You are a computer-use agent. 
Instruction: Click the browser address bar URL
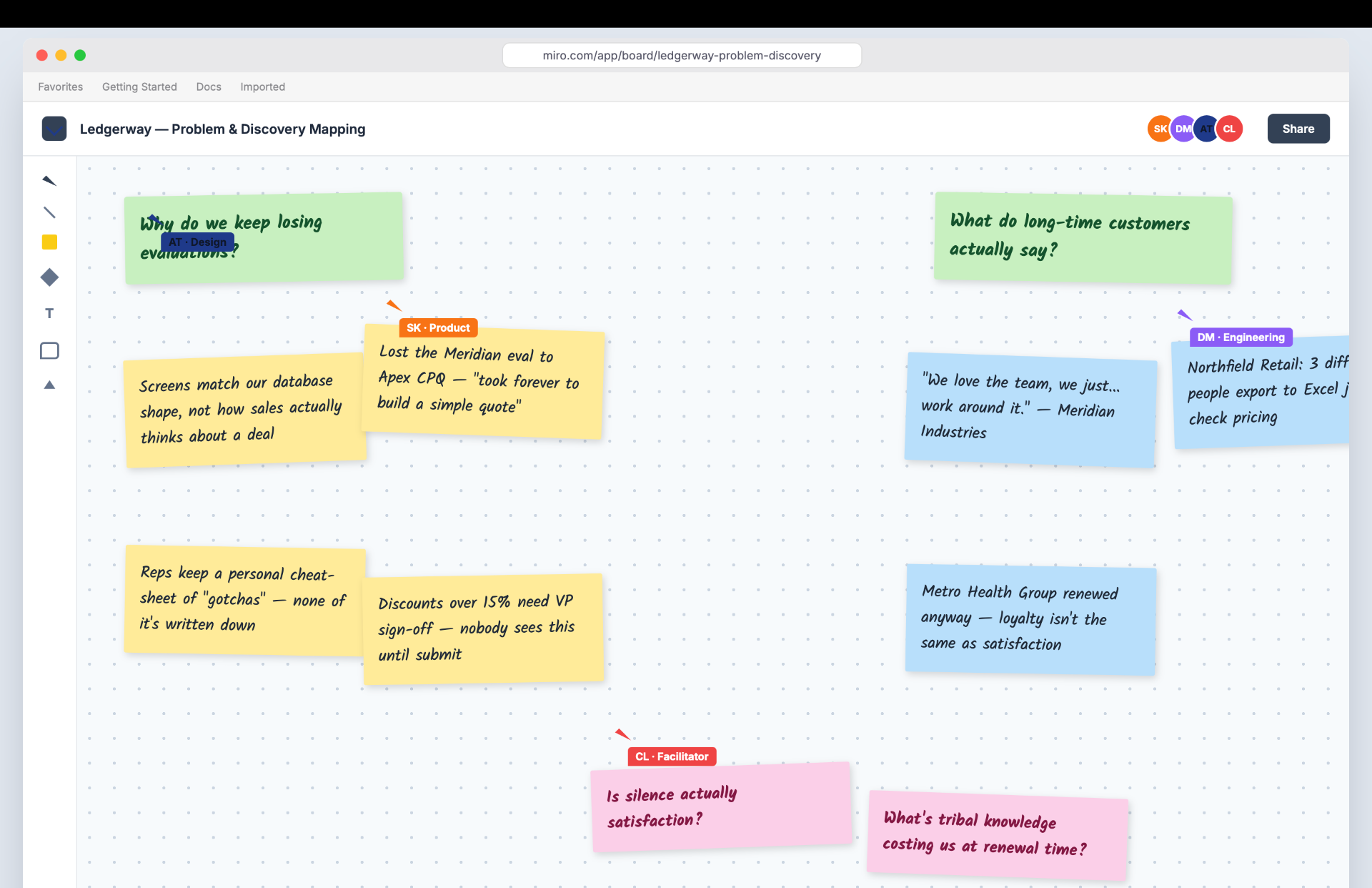[x=682, y=55]
